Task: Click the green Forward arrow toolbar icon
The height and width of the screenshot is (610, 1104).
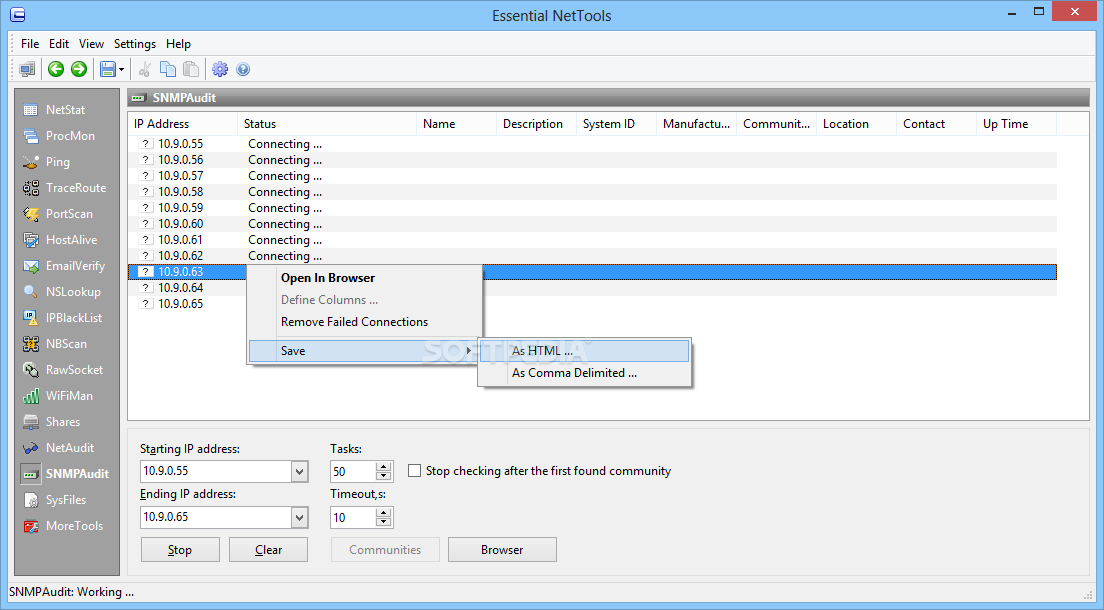Action: click(x=79, y=69)
